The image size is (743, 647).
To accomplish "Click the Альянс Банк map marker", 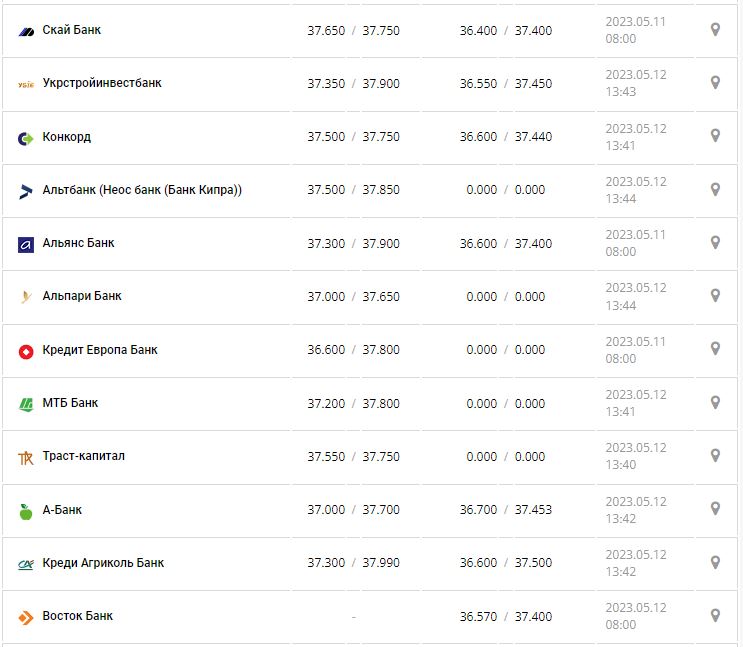I will coord(715,243).
